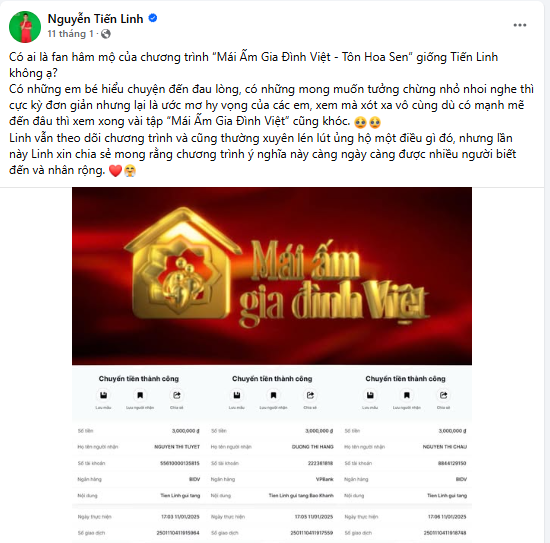Click save-template icon in third transfer receipt
The image size is (550, 543).
pos(370,395)
